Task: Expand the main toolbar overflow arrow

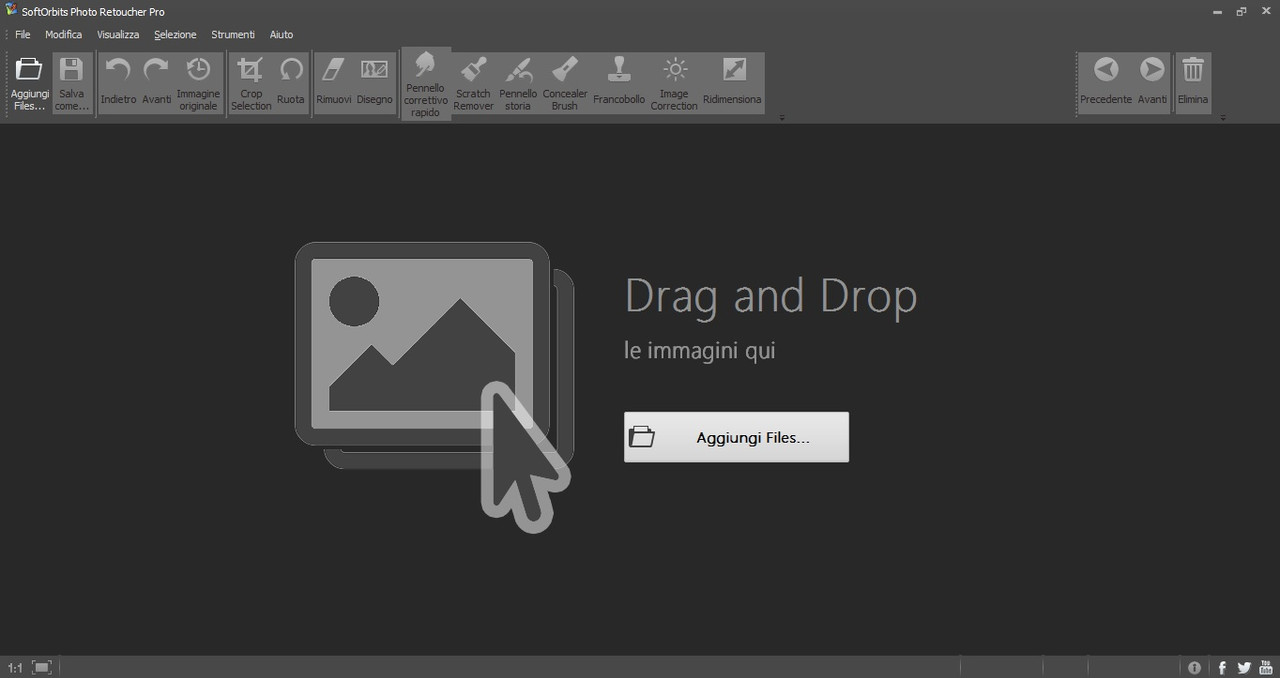Action: (782, 118)
